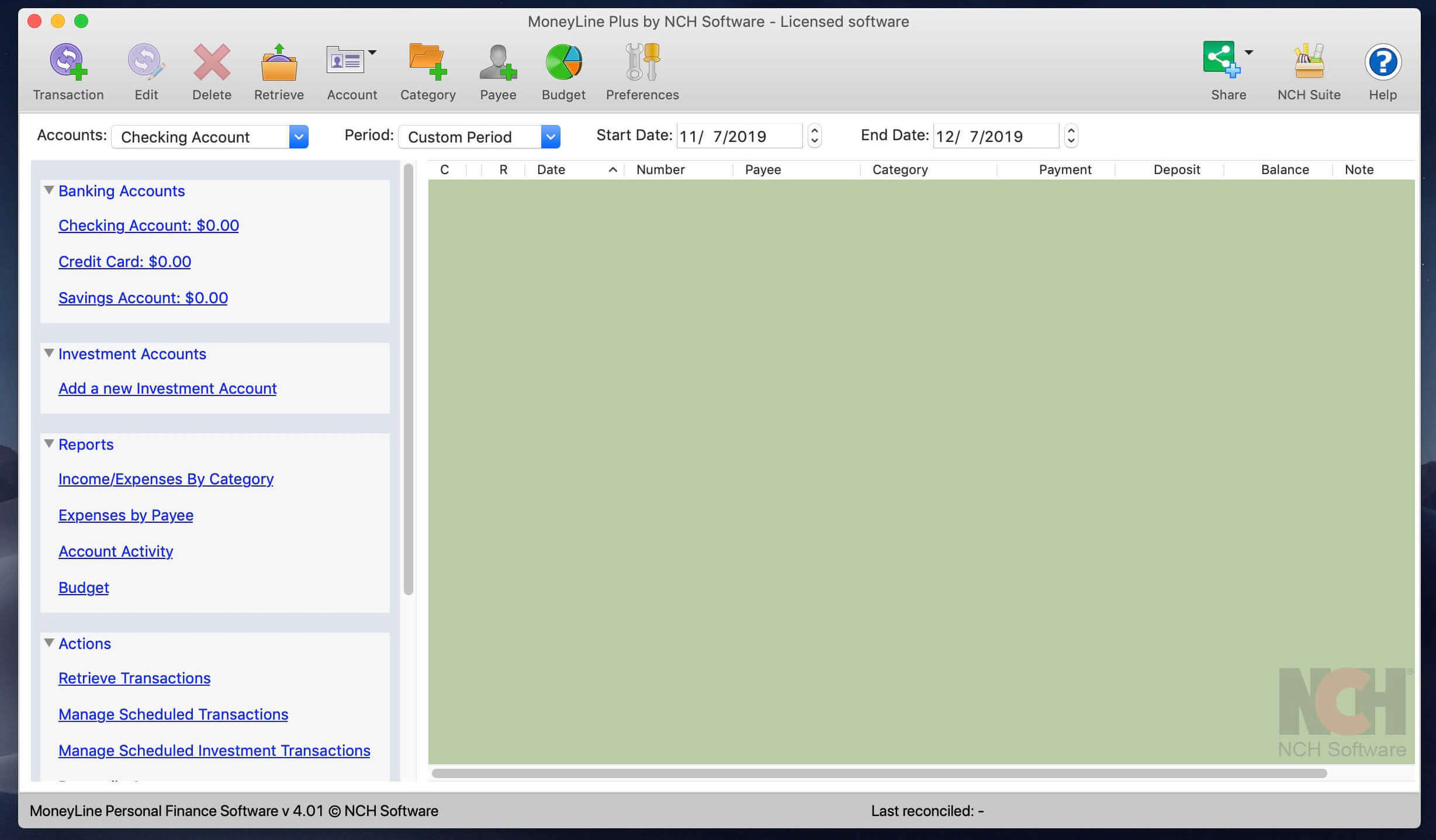This screenshot has height=840, width=1436.
Task: Click the Account card icon
Action: coord(345,60)
